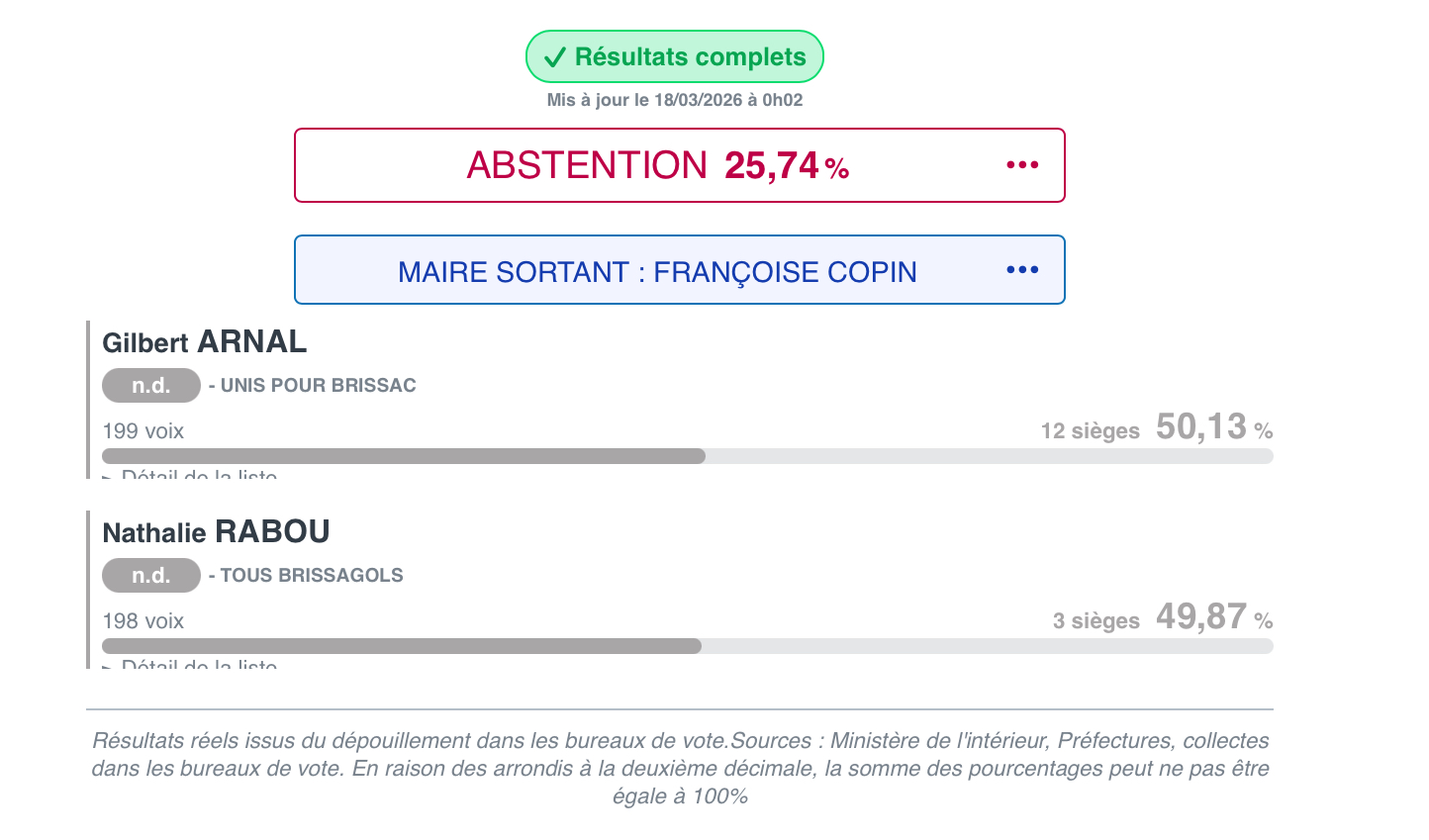Screen dimensions: 1429x840
Task: Select candidate name Gilbert Arnal
Action: click(x=205, y=342)
